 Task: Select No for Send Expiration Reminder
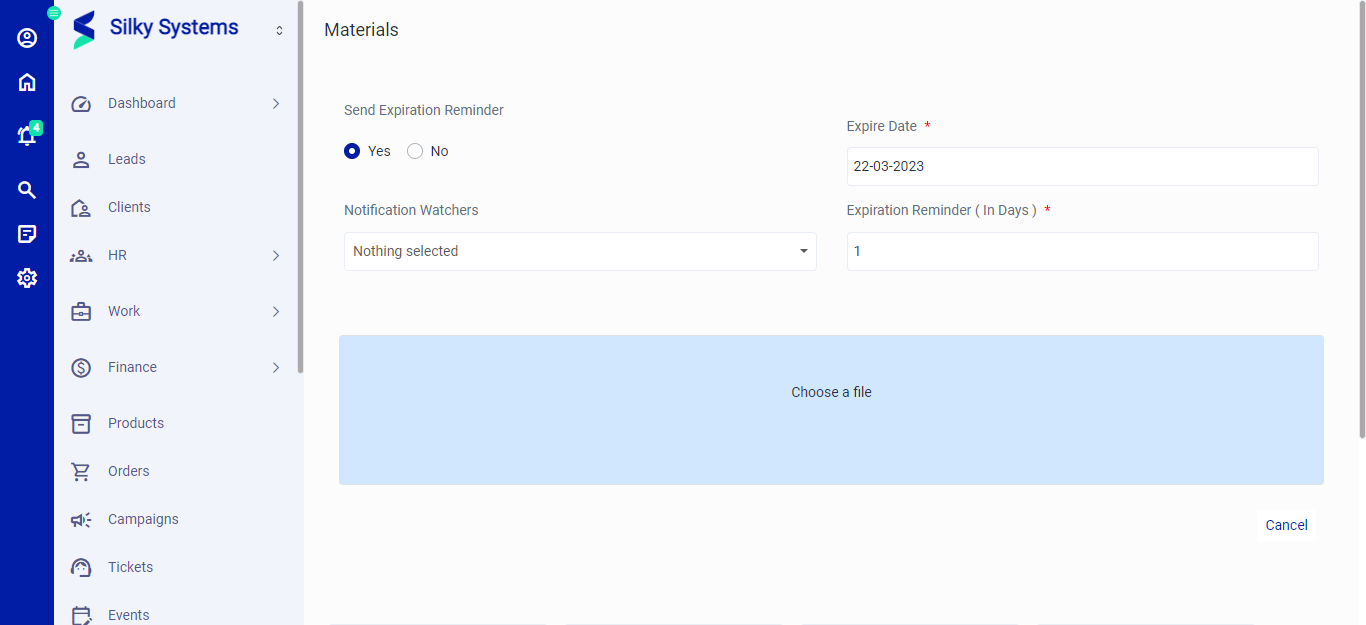coord(415,151)
